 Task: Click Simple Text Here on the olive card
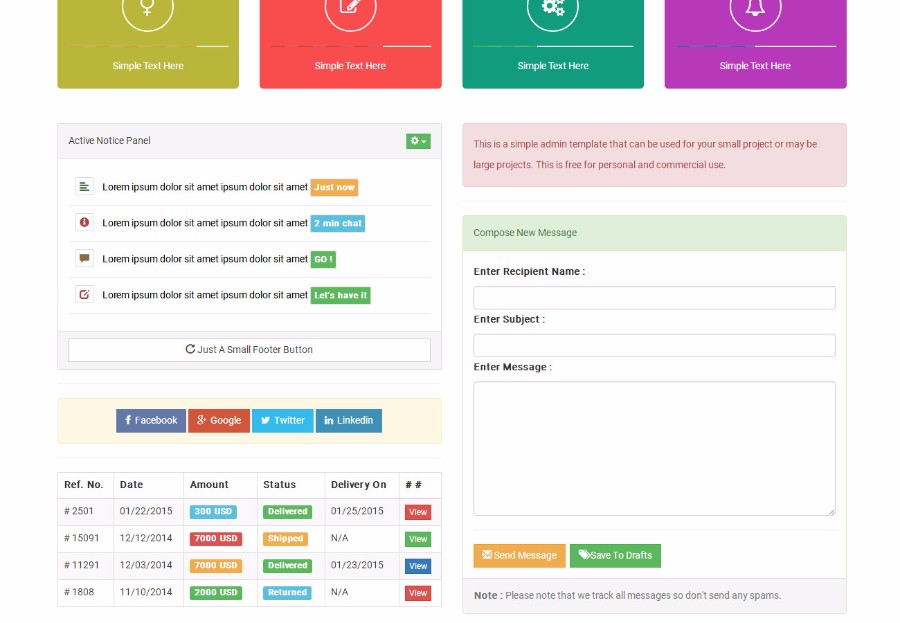pos(148,66)
